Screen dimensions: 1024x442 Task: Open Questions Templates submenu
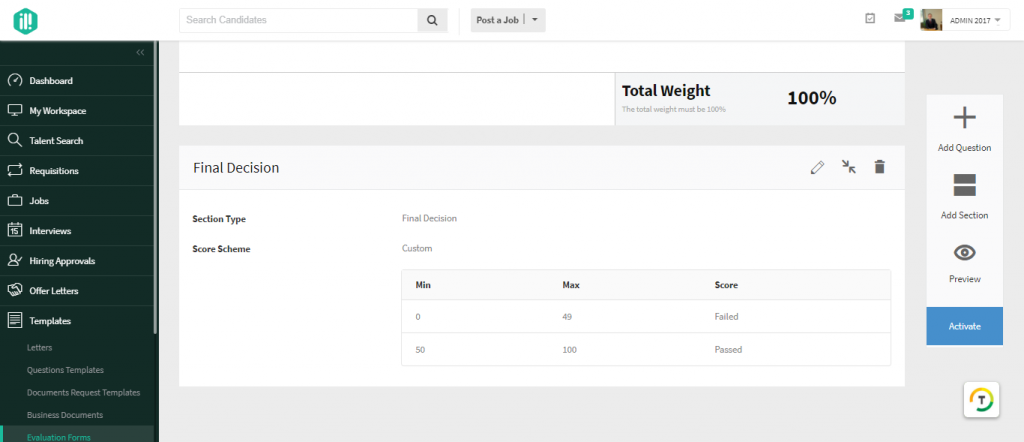click(65, 370)
